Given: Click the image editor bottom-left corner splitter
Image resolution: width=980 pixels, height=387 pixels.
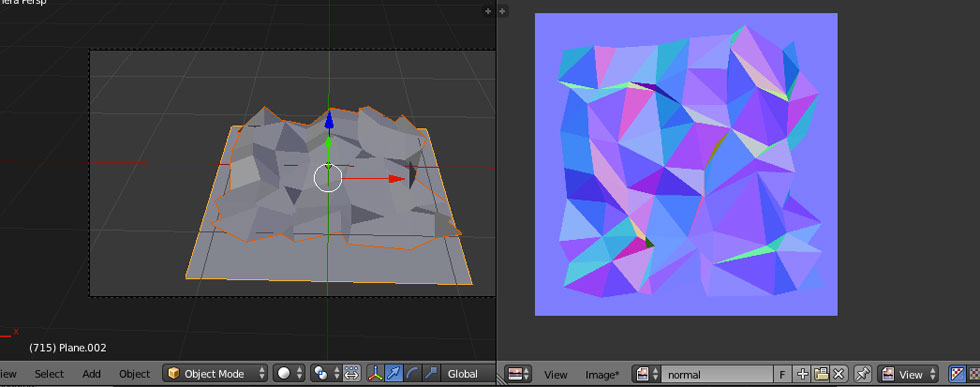Looking at the screenshot, I should click(x=501, y=379).
